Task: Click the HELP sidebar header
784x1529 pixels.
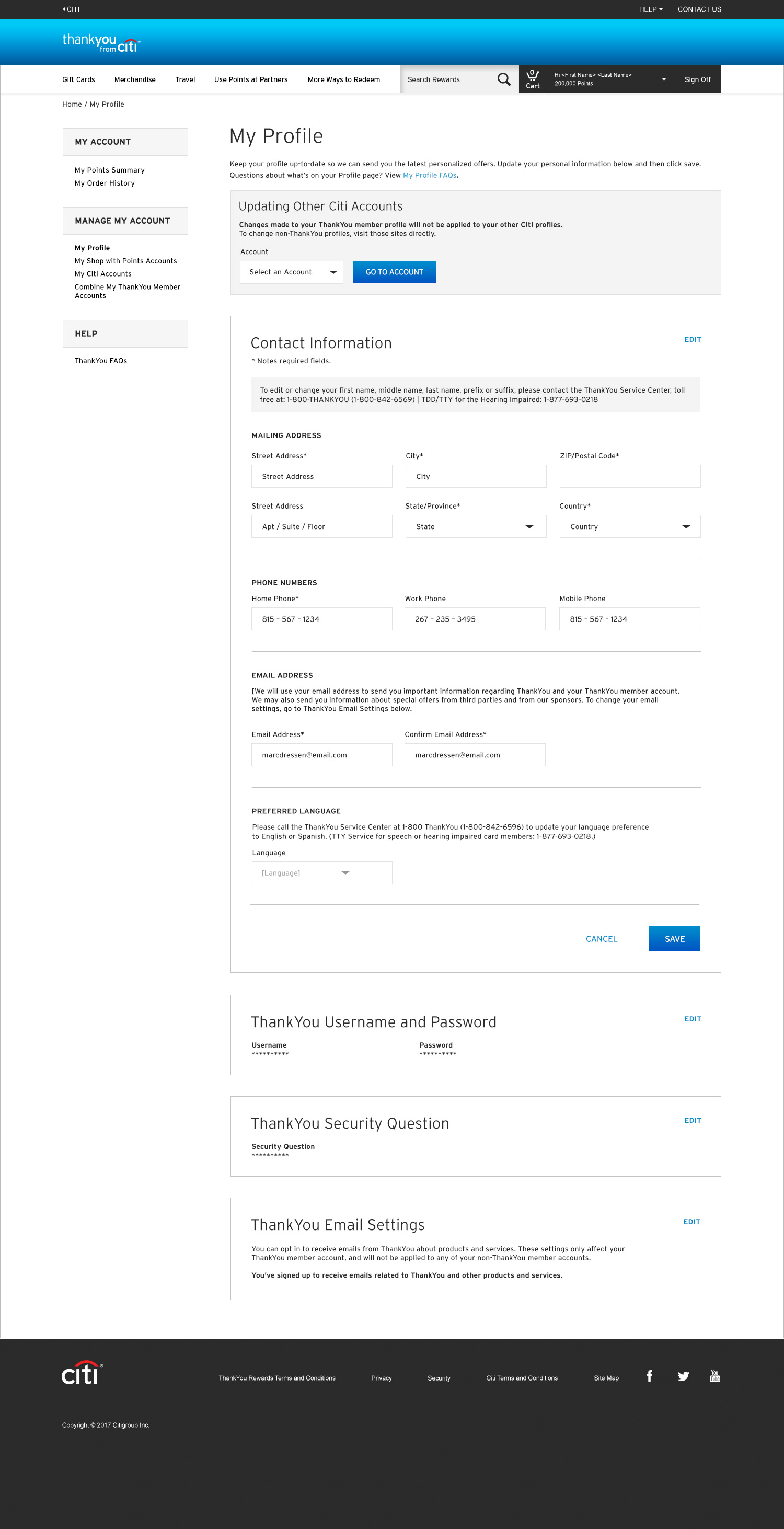Action: (x=125, y=334)
